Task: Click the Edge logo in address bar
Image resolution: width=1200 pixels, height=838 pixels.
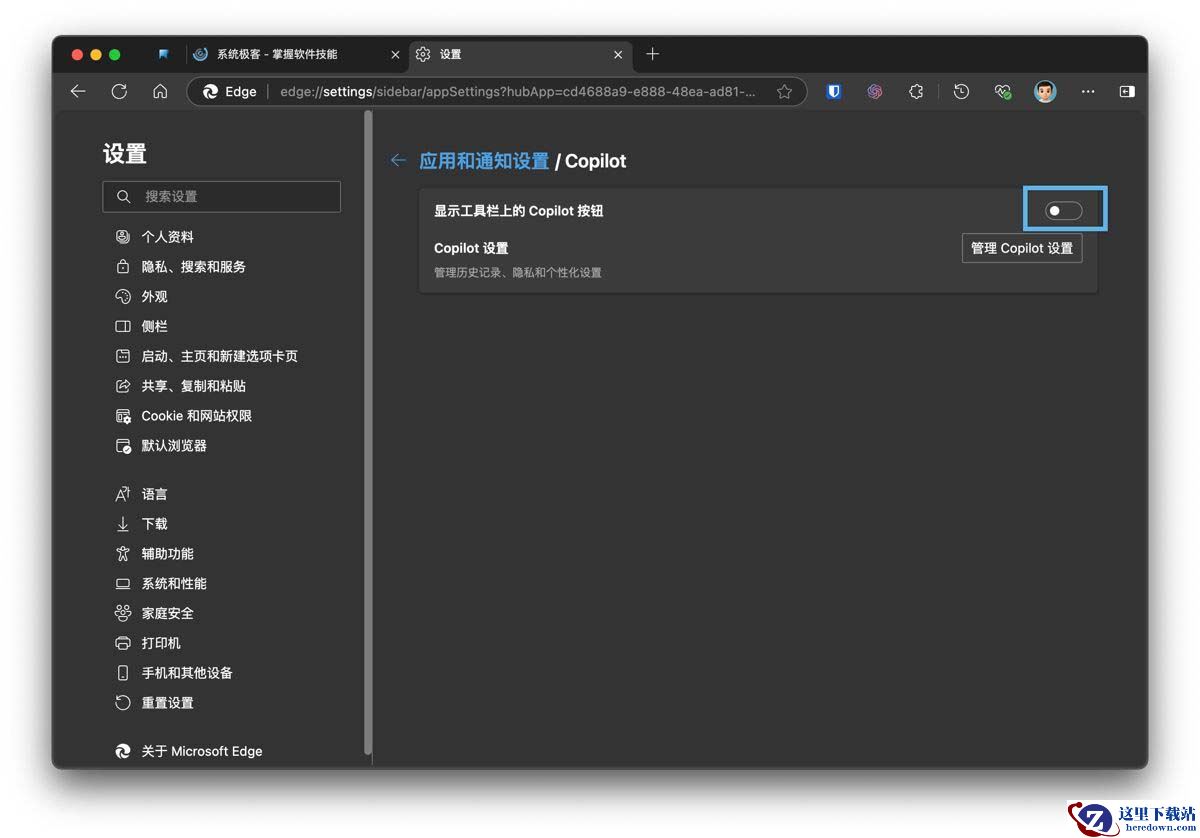Action: (211, 91)
